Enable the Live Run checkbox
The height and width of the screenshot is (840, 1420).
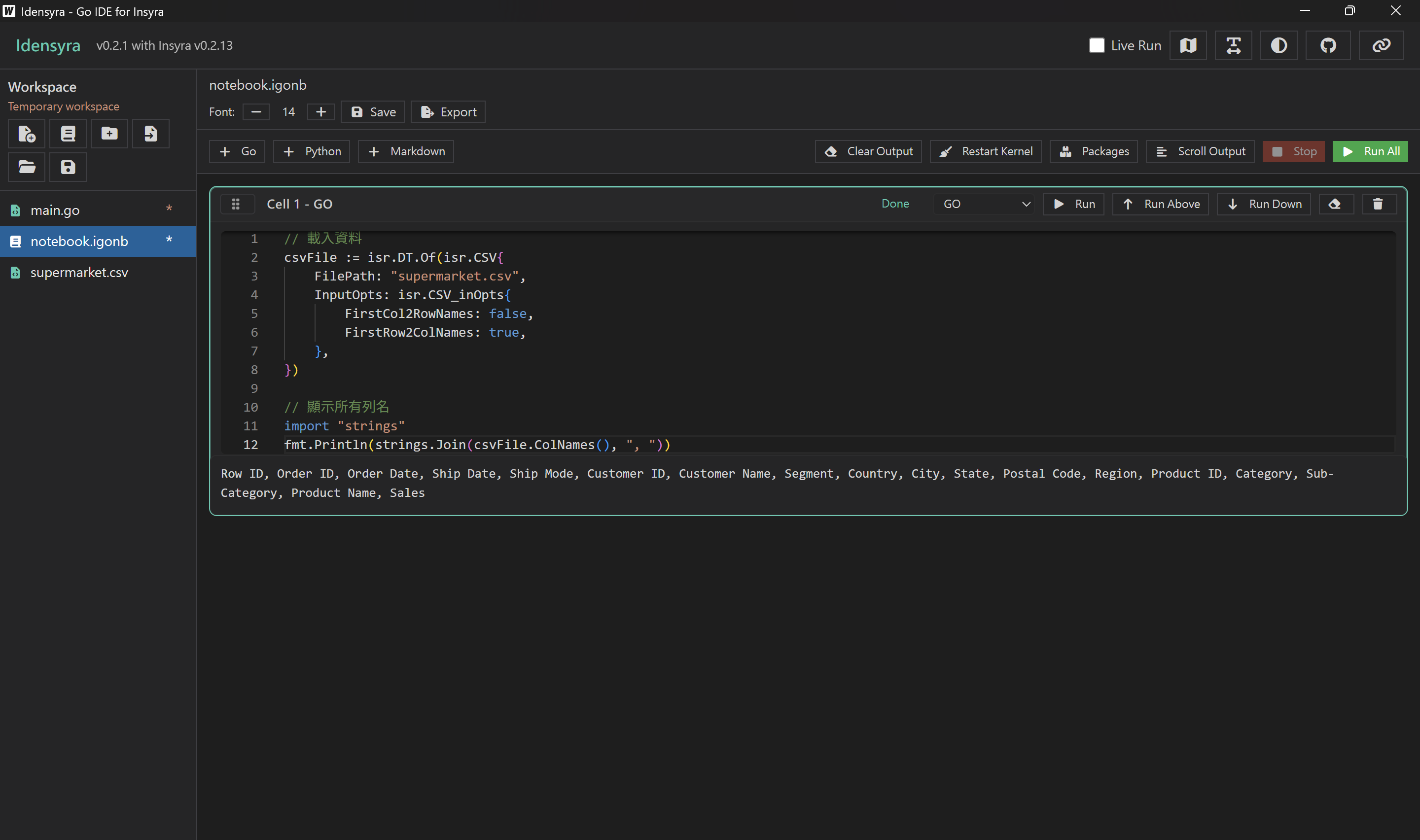(x=1096, y=45)
